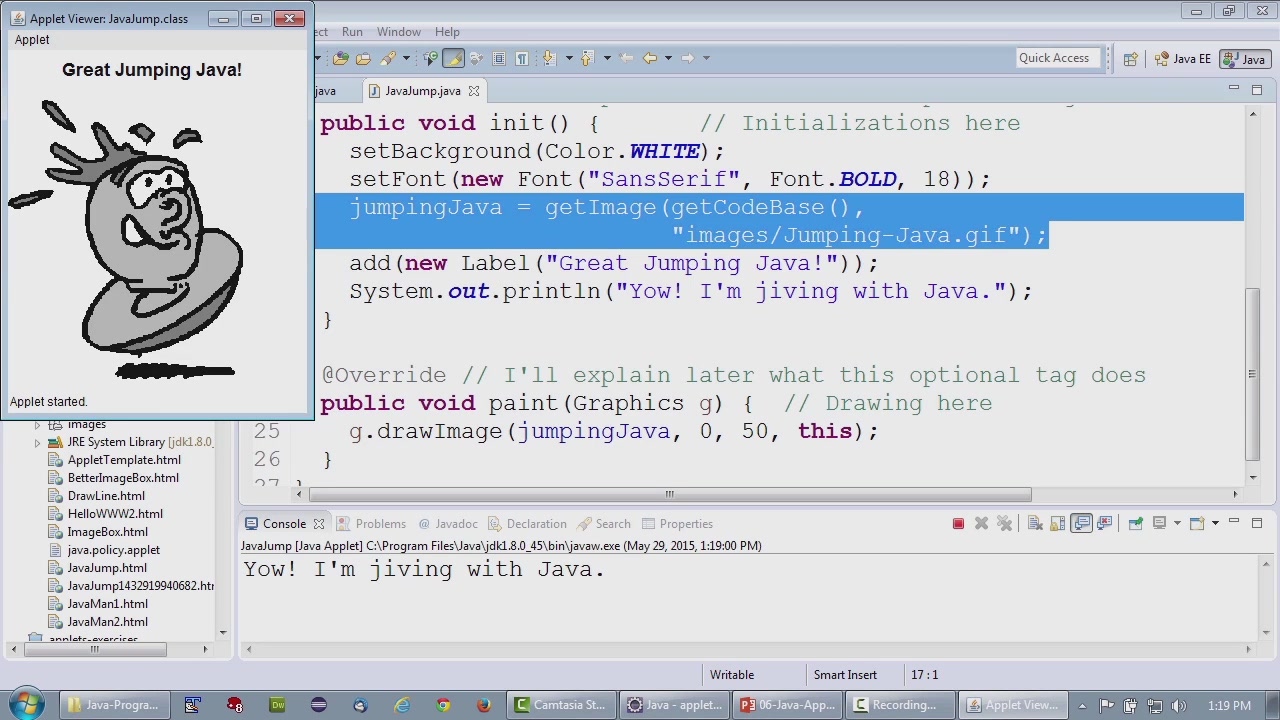
Task: Open the Window menu
Action: [399, 32]
